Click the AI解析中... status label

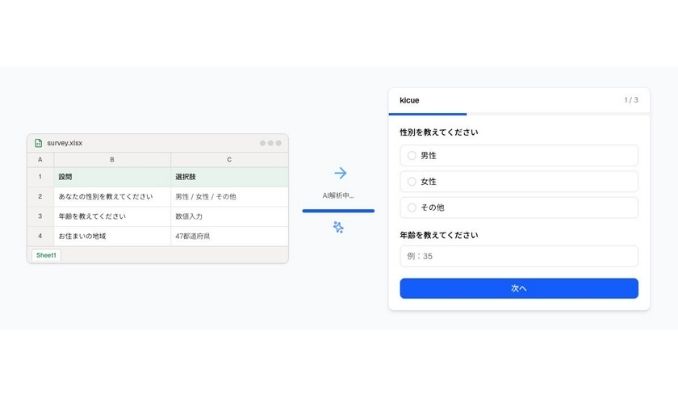click(x=338, y=195)
